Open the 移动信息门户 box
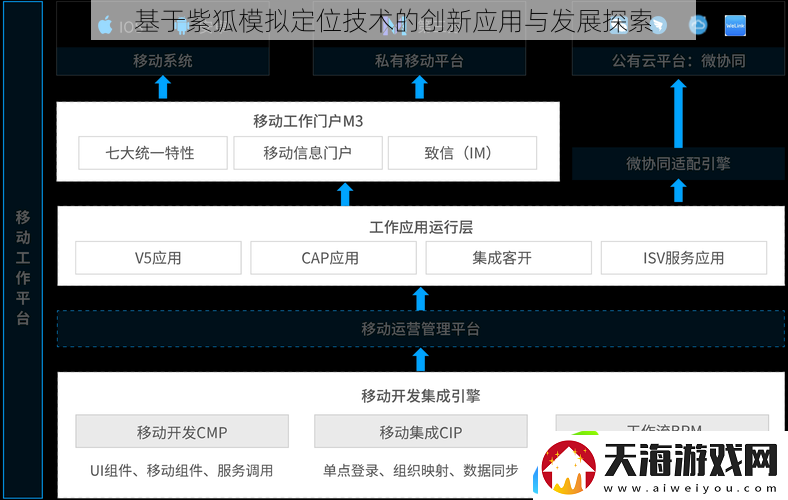 [308, 153]
